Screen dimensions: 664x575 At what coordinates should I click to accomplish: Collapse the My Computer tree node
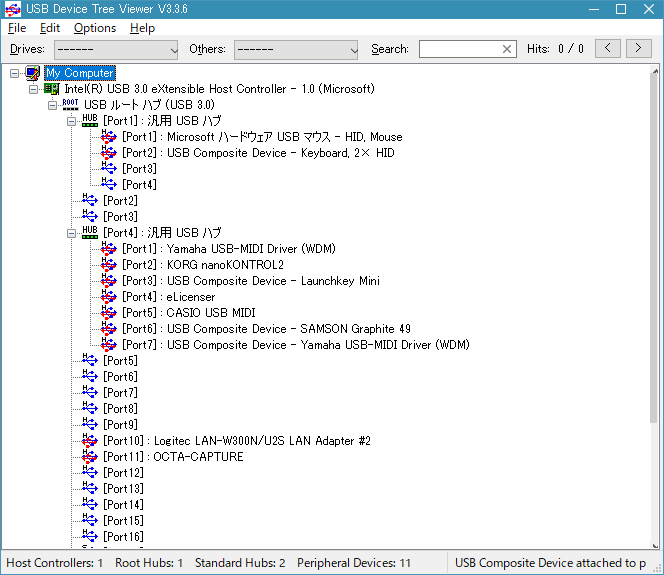14,74
